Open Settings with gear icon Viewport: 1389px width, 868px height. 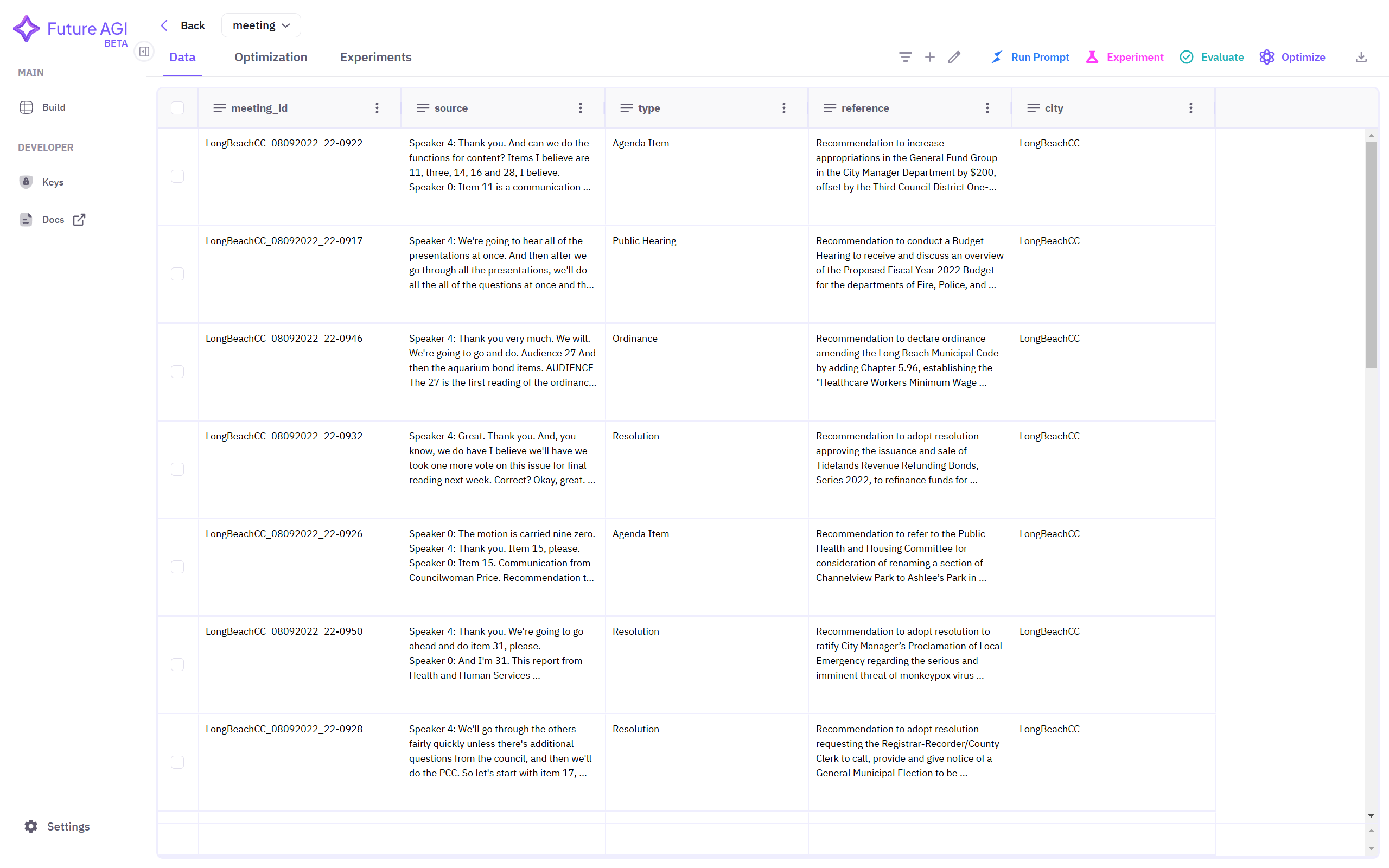(58, 826)
